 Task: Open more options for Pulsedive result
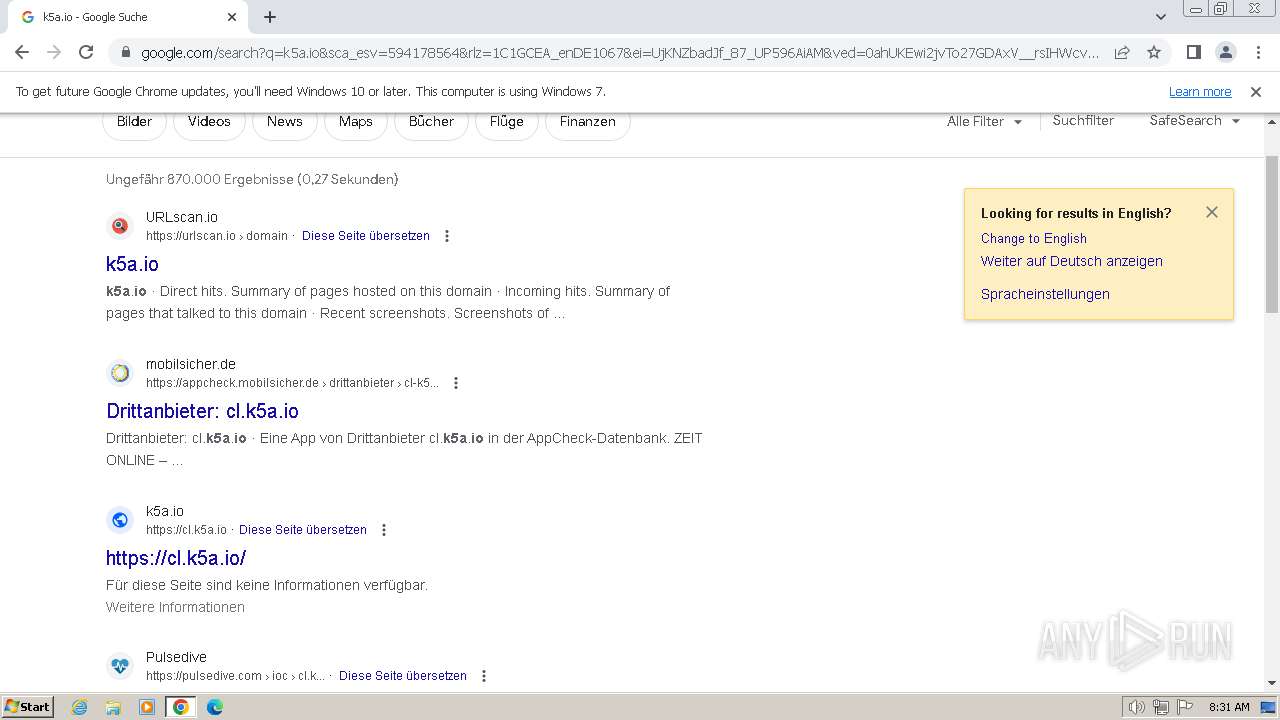point(484,676)
